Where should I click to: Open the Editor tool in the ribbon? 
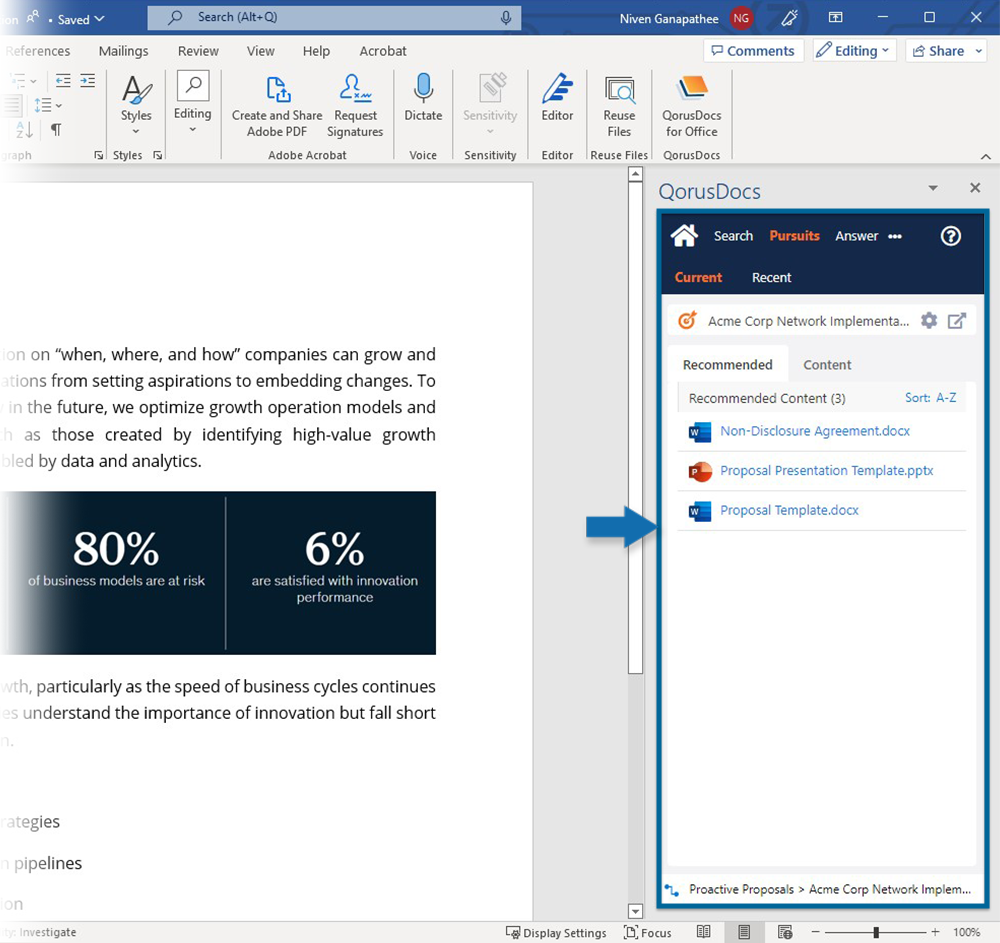pyautogui.click(x=557, y=98)
